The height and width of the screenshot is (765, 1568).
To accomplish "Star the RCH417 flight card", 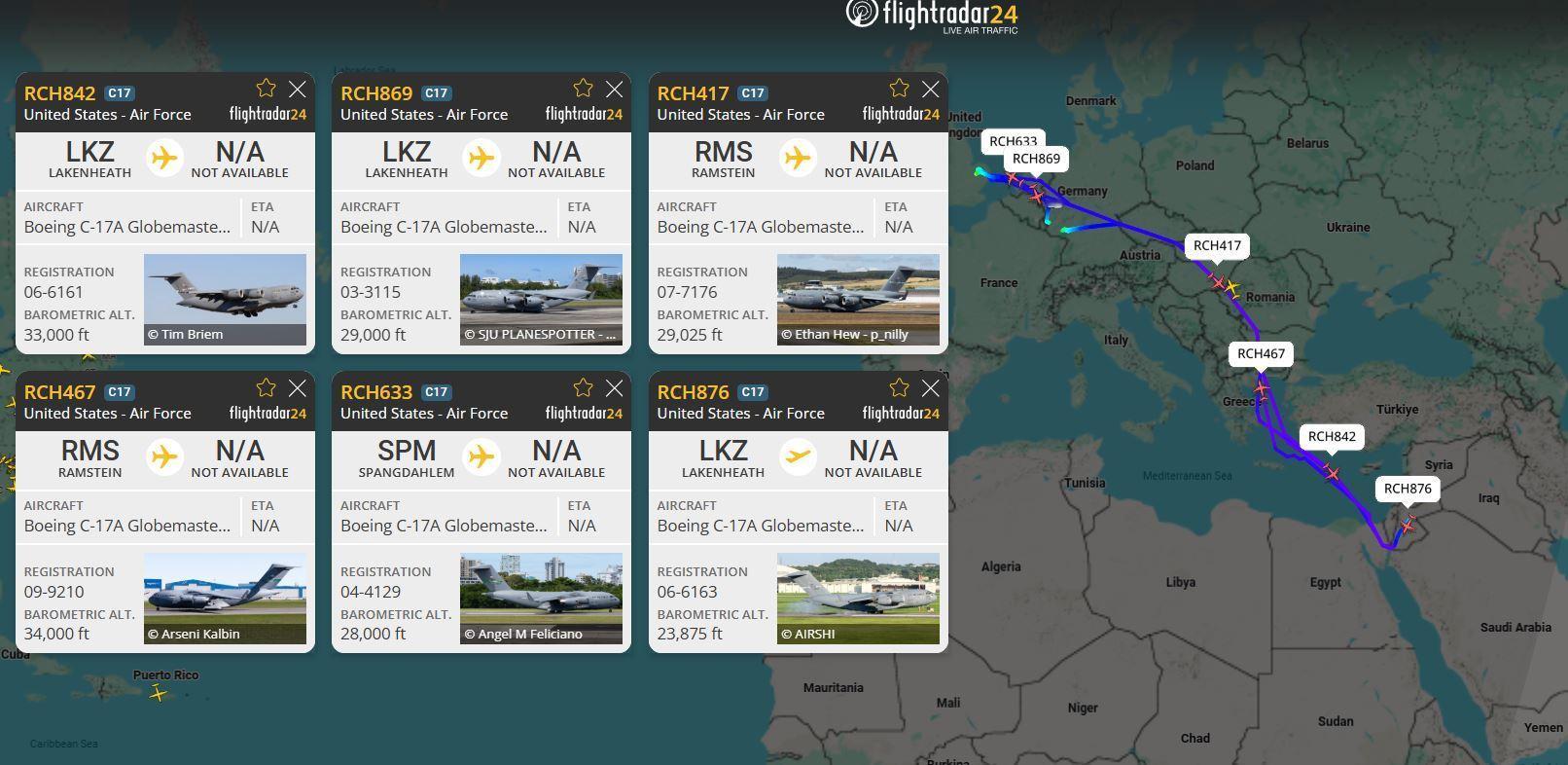I will click(x=899, y=89).
